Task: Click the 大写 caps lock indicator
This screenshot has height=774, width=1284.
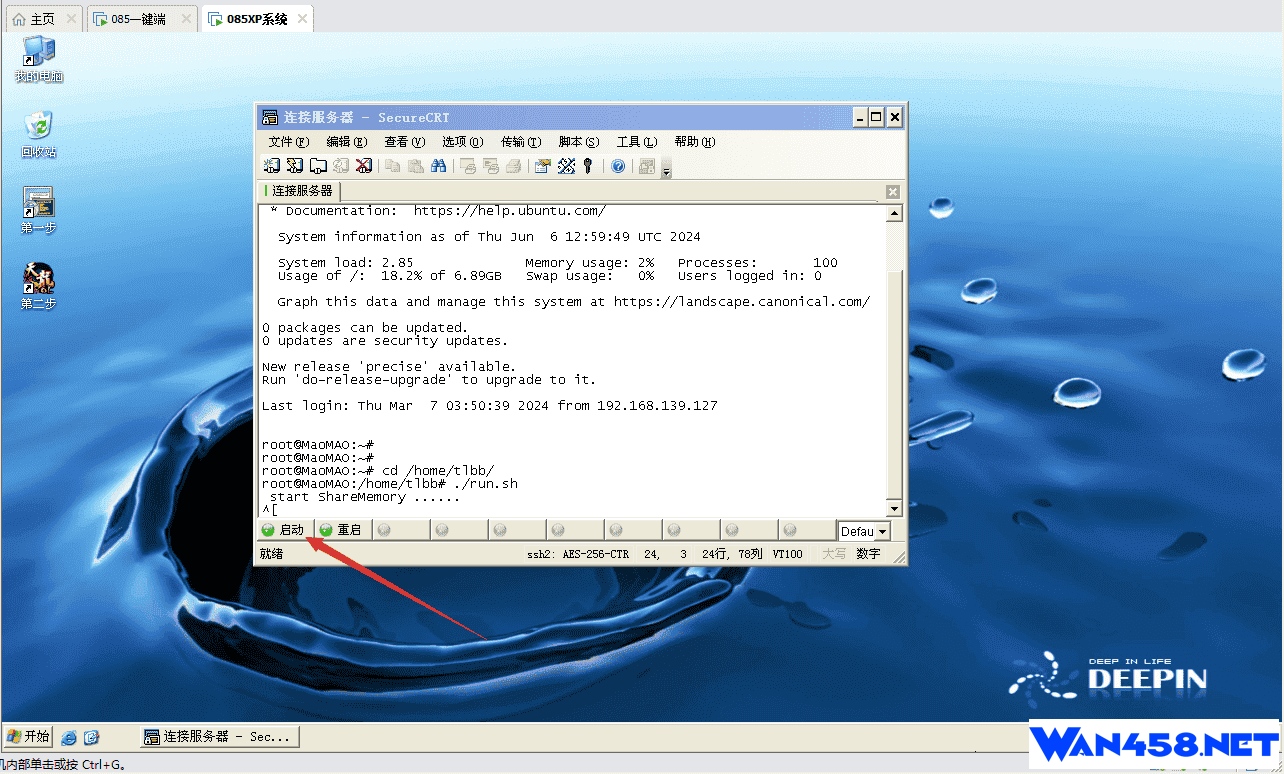Action: tap(834, 554)
